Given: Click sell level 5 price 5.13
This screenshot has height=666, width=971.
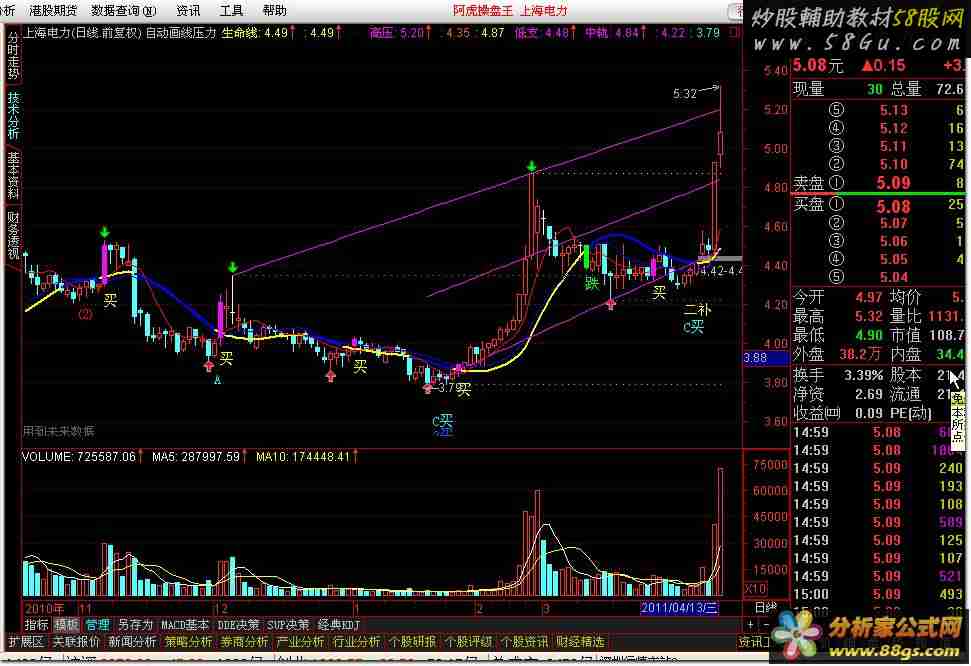Looking at the screenshot, I should tap(894, 110).
